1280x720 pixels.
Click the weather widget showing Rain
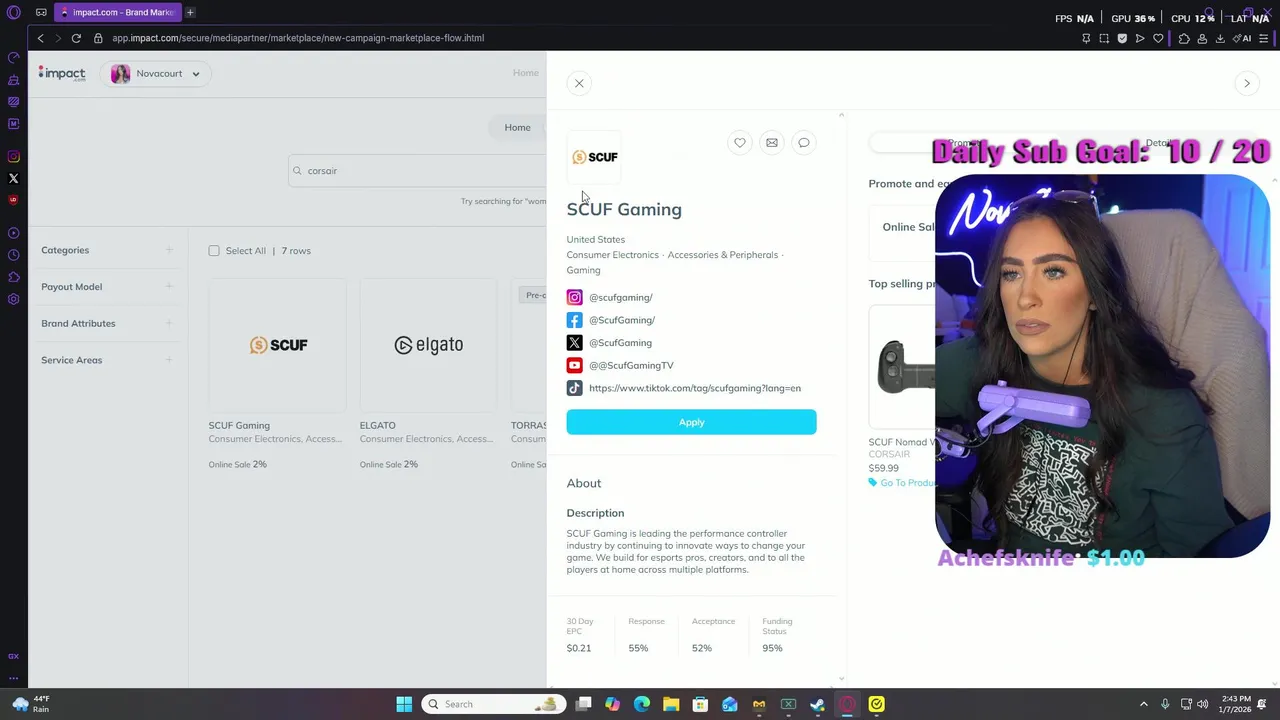click(30, 704)
